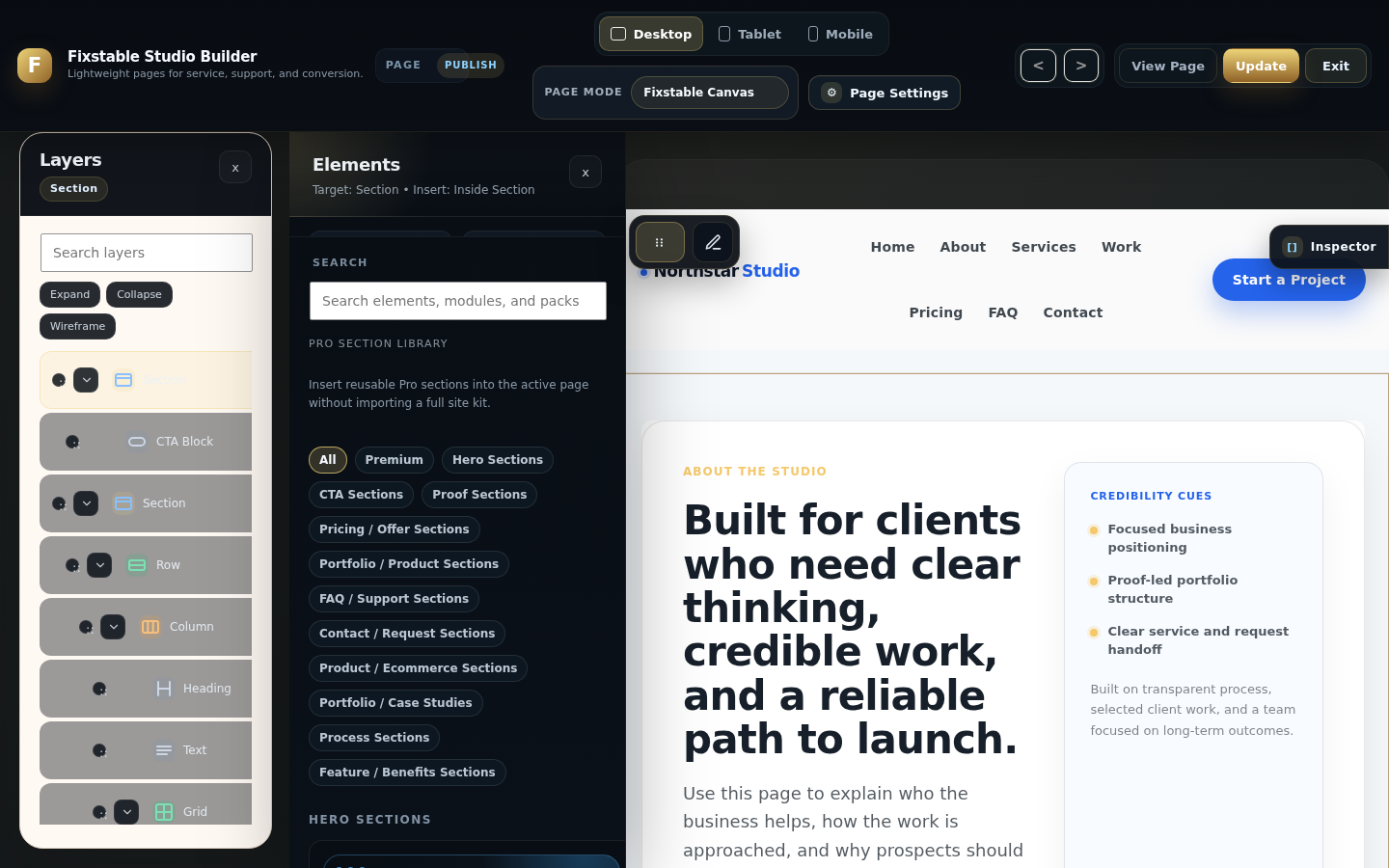Collapse the highlighted Section layer chevron
The image size is (1389, 868).
(x=86, y=380)
